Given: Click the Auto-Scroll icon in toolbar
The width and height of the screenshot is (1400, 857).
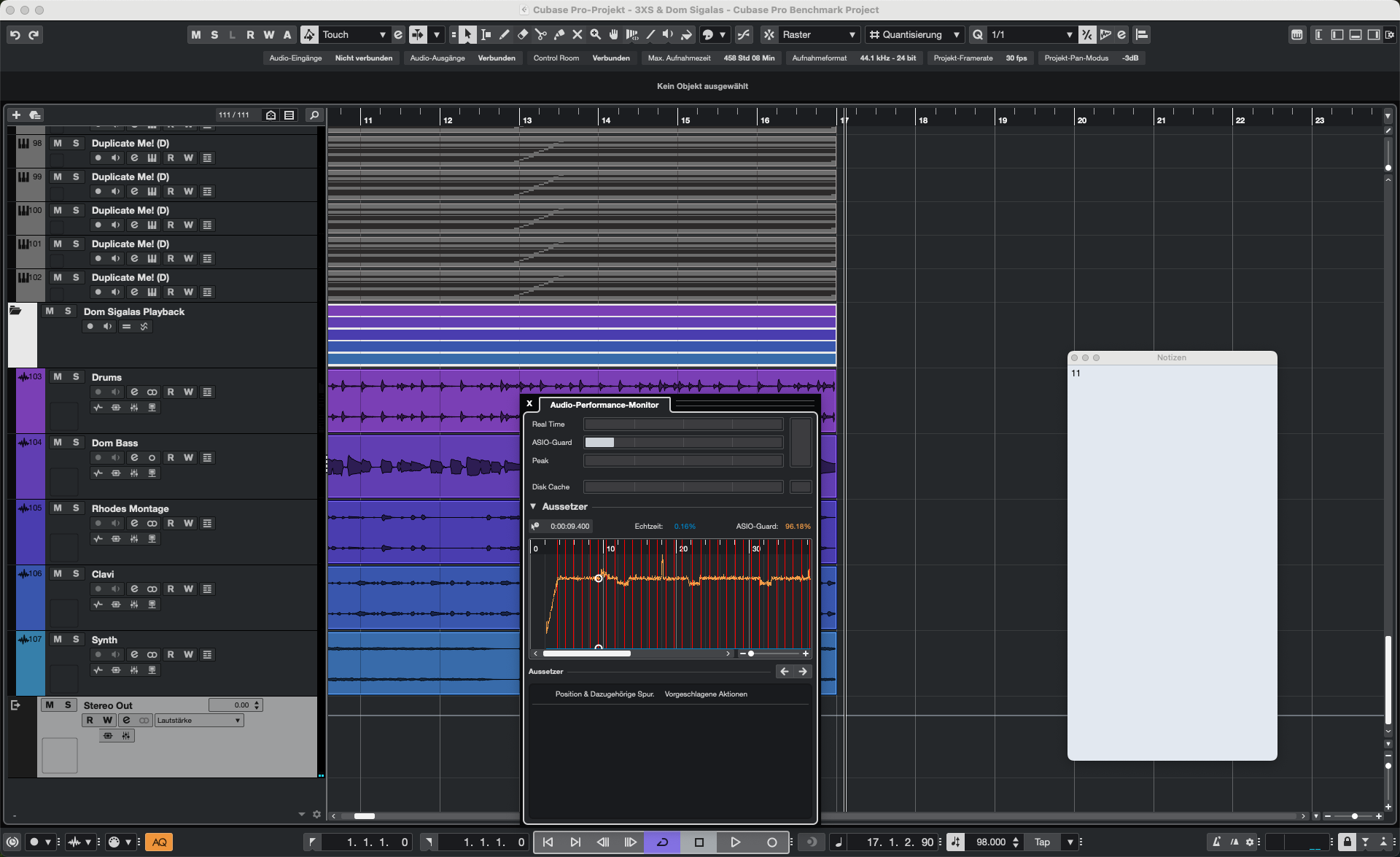Looking at the screenshot, I should 418,34.
